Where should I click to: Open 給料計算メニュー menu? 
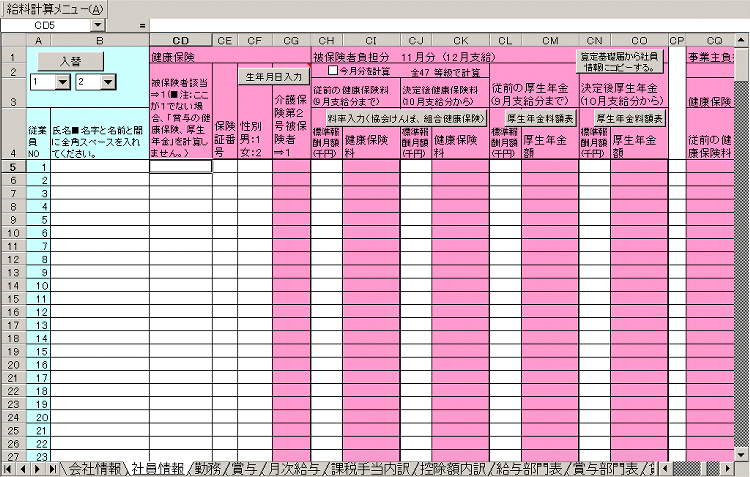(52, 8)
